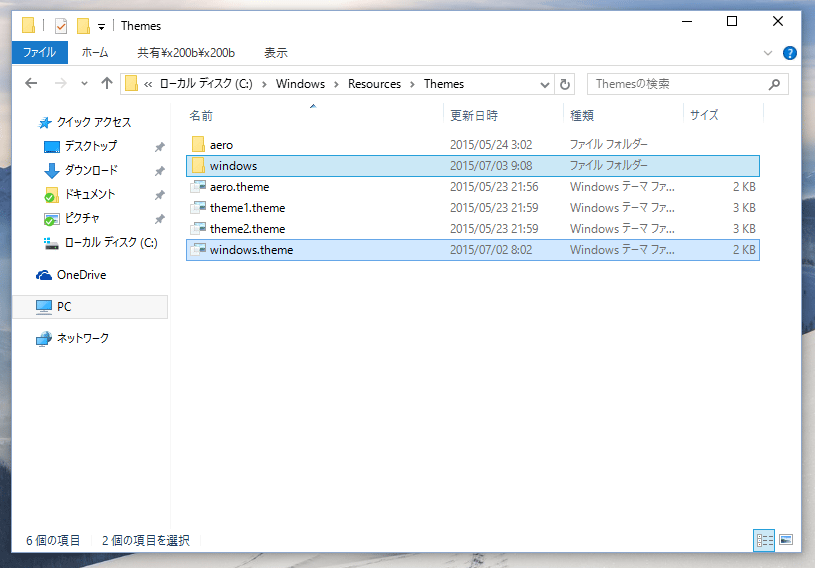Click pin icon next to ピクチャ

point(160,219)
